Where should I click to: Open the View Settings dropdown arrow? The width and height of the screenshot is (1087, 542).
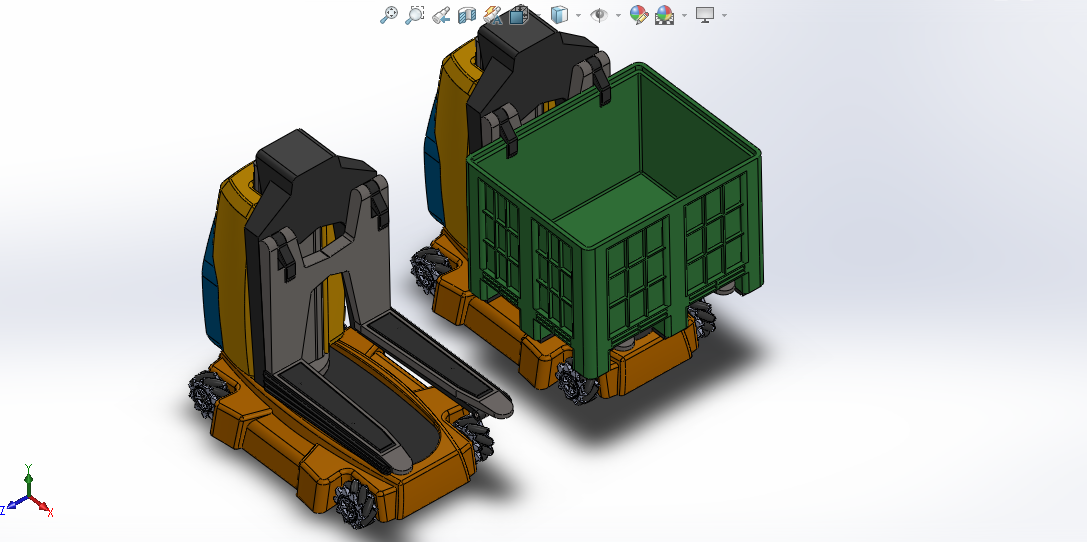coord(724,15)
